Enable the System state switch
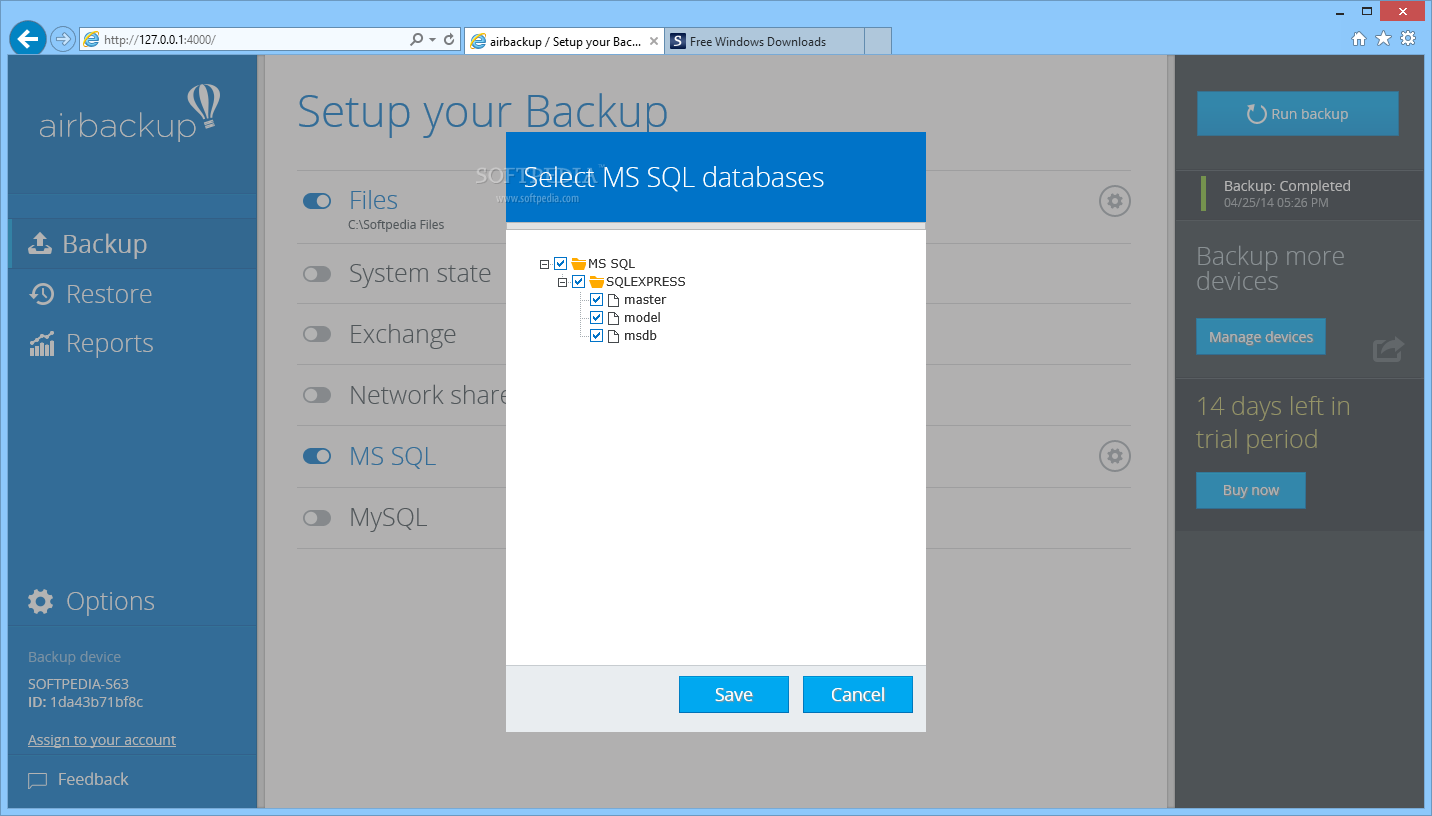The image size is (1432, 816). (317, 274)
